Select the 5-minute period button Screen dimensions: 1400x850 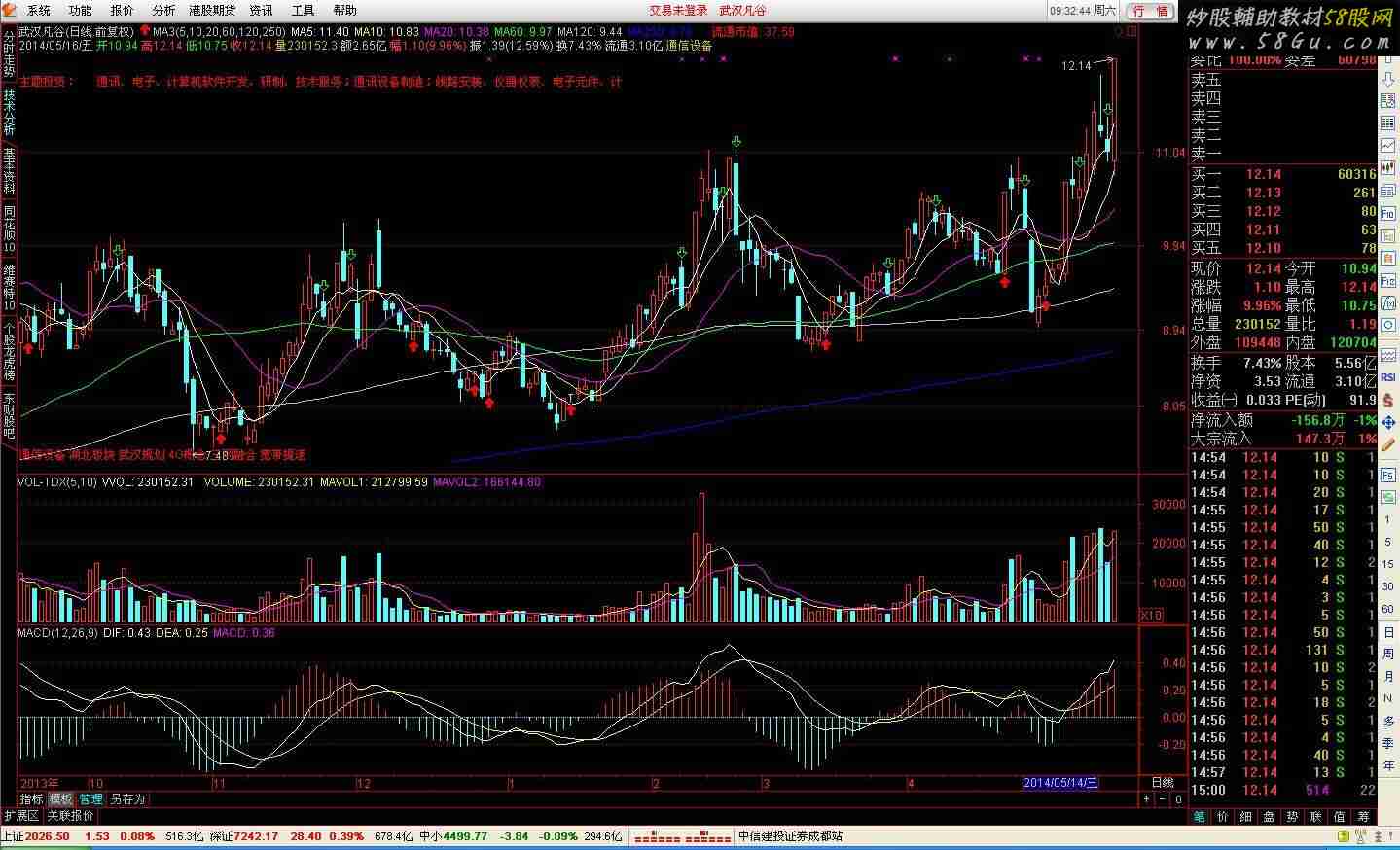(1387, 542)
